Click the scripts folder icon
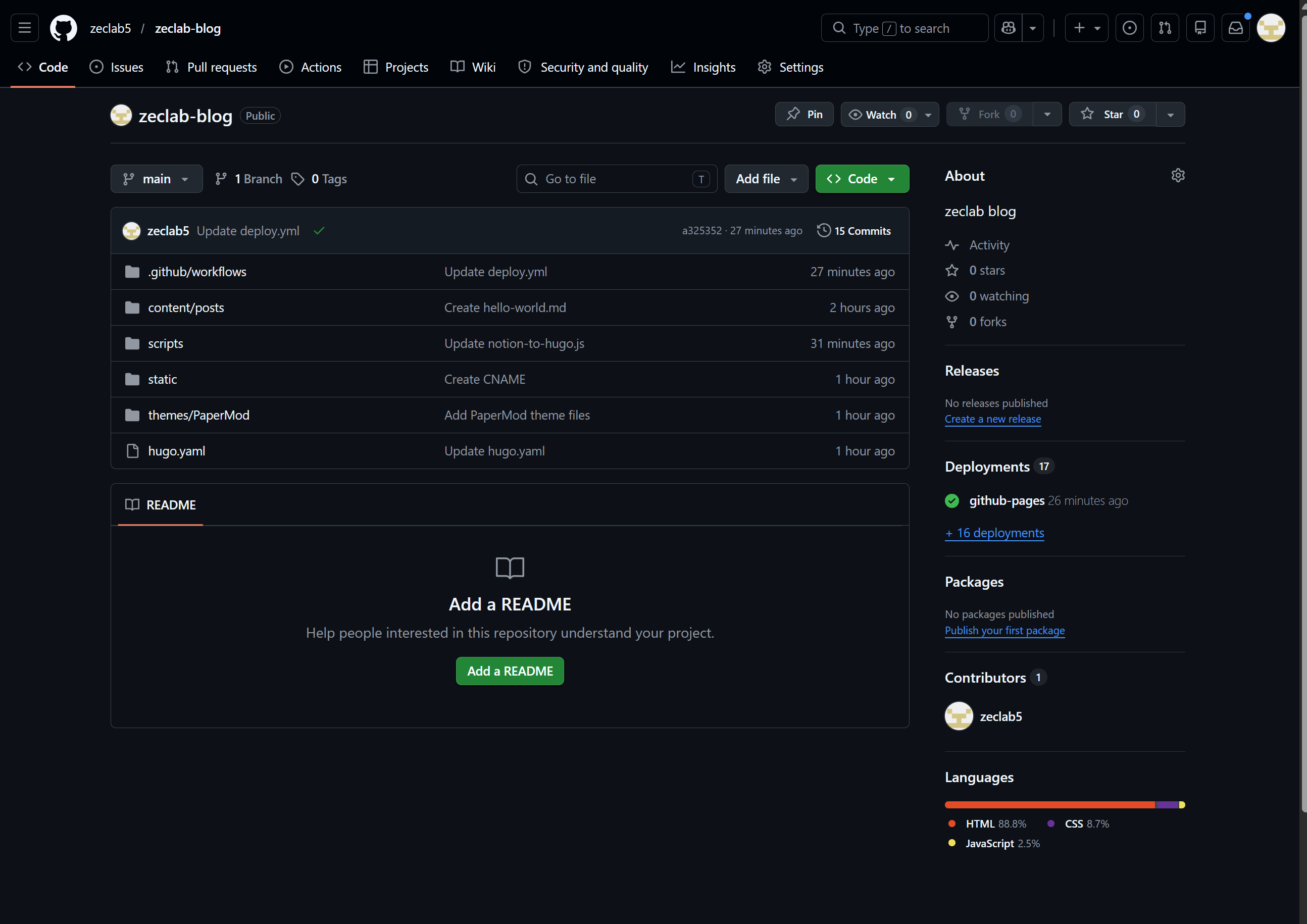Screen dimensions: 1307x924 (132, 343)
